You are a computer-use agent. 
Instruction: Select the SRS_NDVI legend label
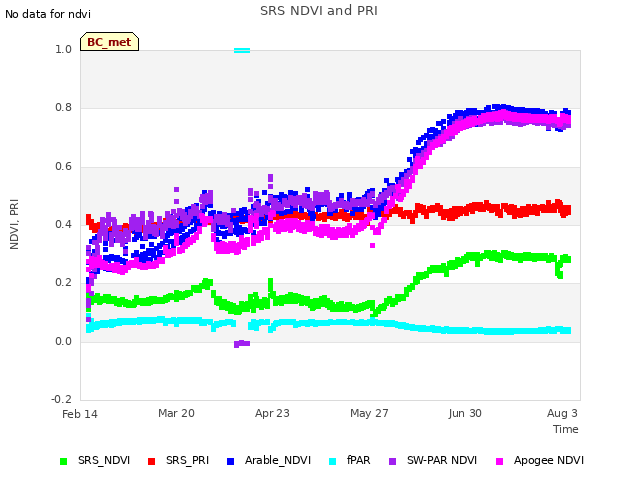[104, 460]
